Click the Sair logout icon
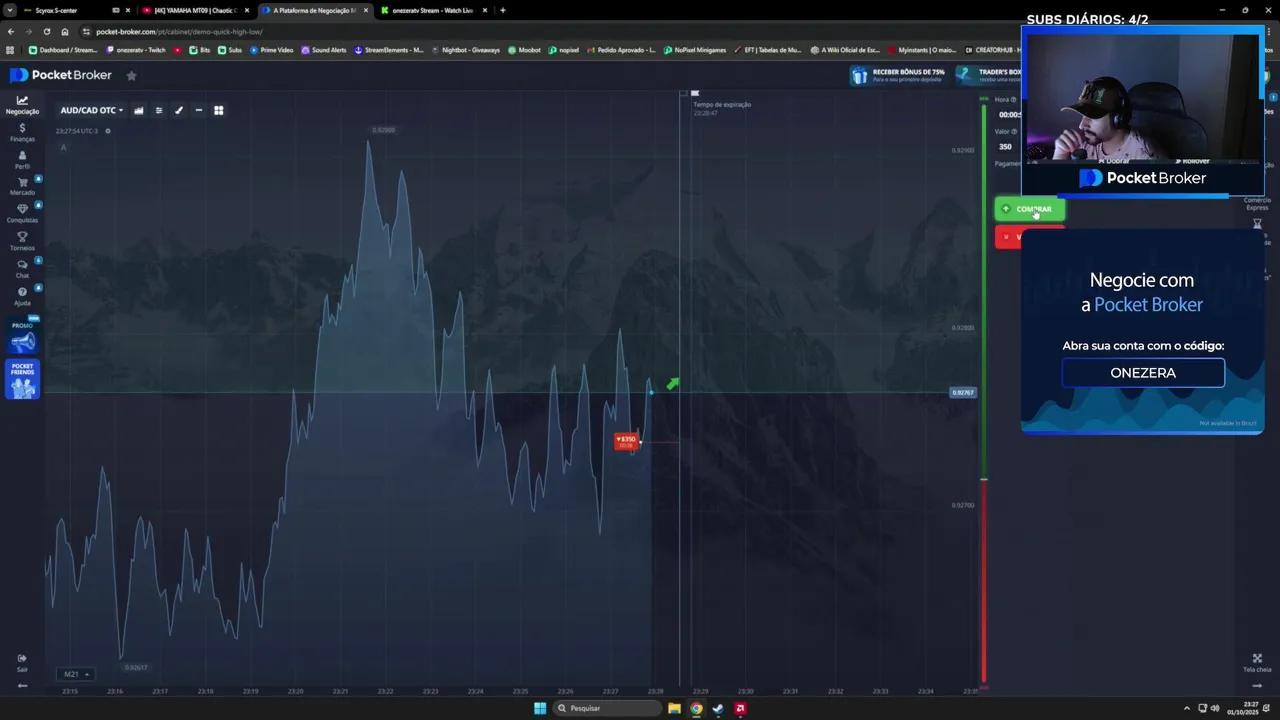 coord(22,663)
